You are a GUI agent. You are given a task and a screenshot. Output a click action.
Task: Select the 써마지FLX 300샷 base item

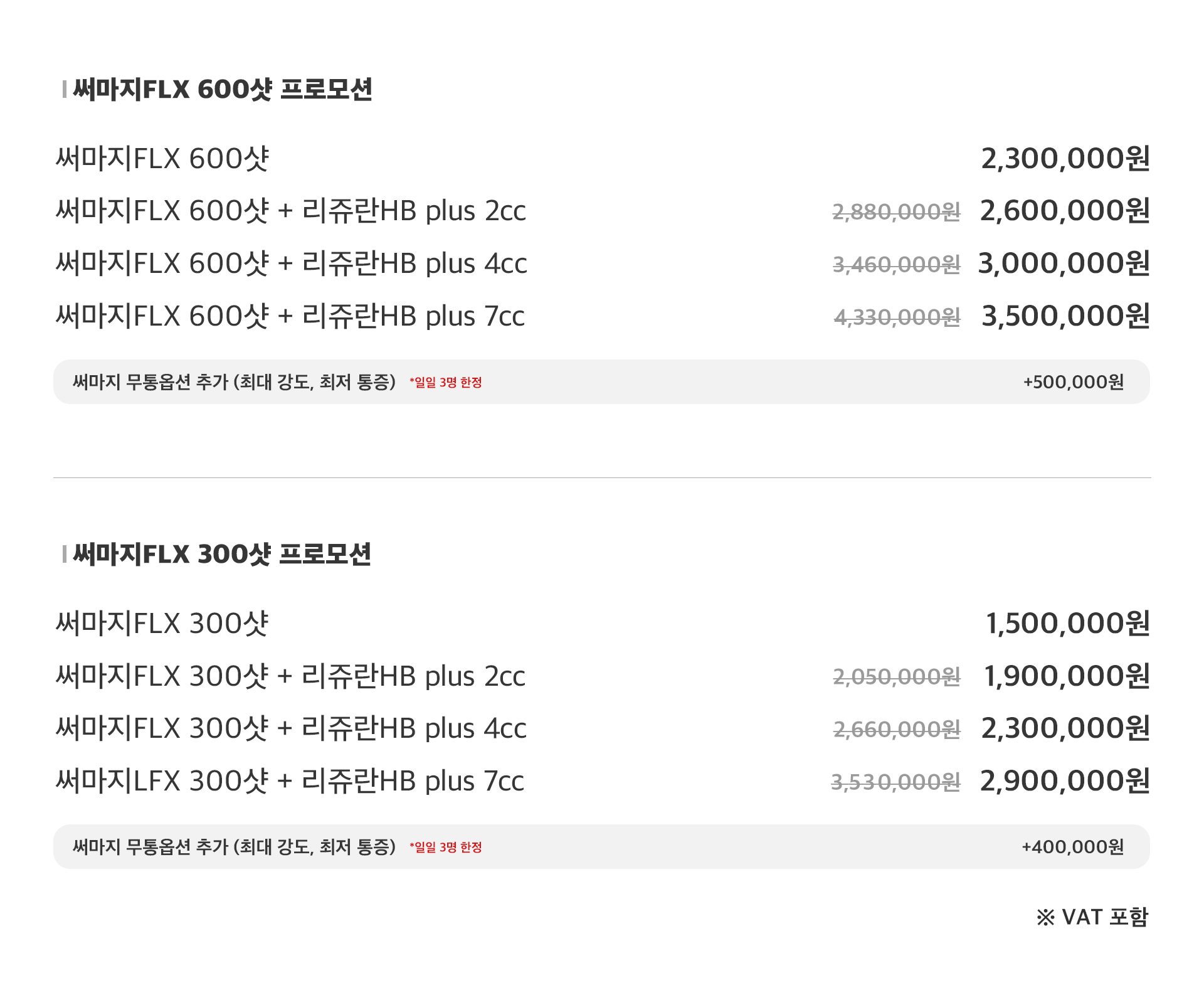click(x=162, y=623)
